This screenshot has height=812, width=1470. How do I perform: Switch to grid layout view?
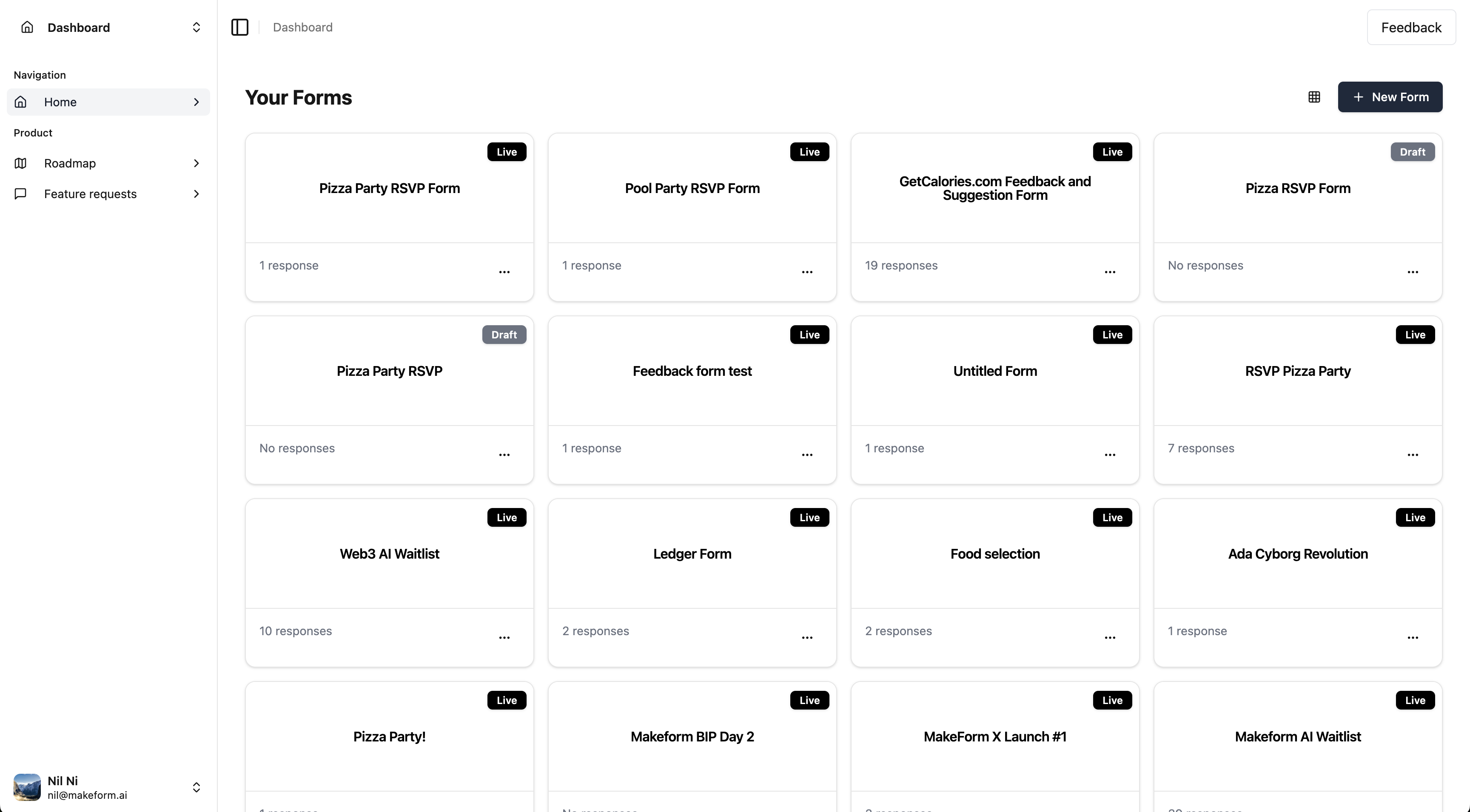tap(1313, 97)
